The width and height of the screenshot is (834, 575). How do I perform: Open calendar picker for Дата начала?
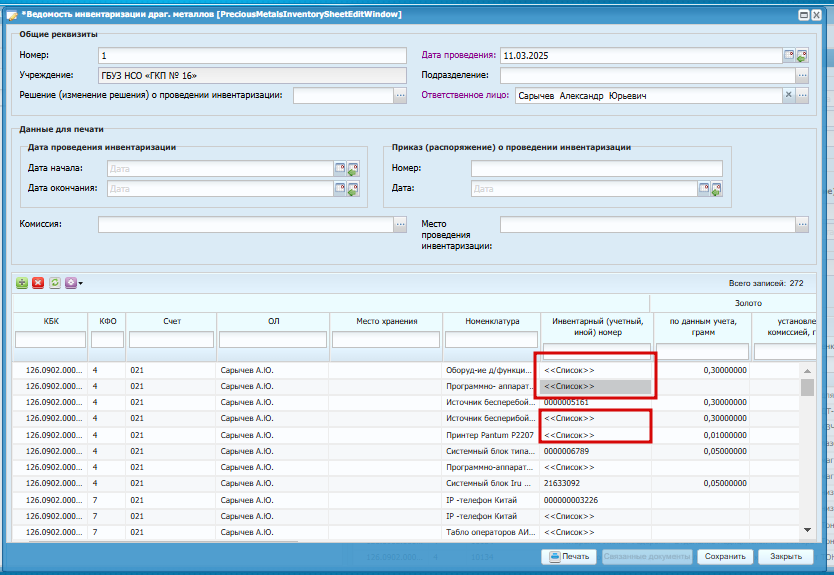[340, 169]
